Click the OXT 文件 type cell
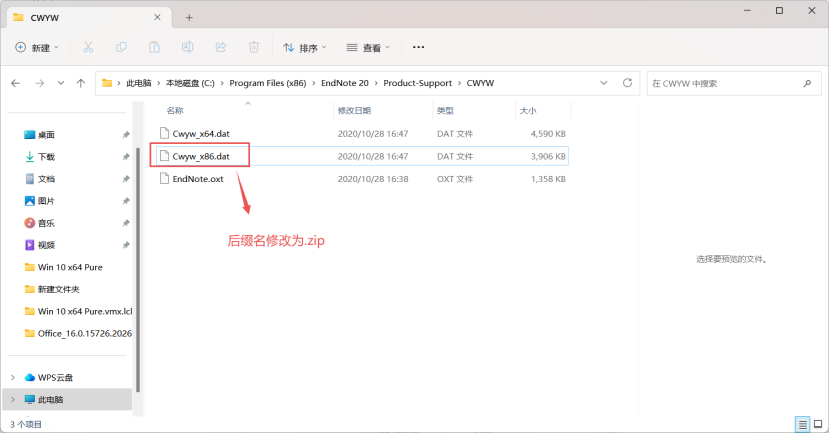The height and width of the screenshot is (433, 829). 455,179
